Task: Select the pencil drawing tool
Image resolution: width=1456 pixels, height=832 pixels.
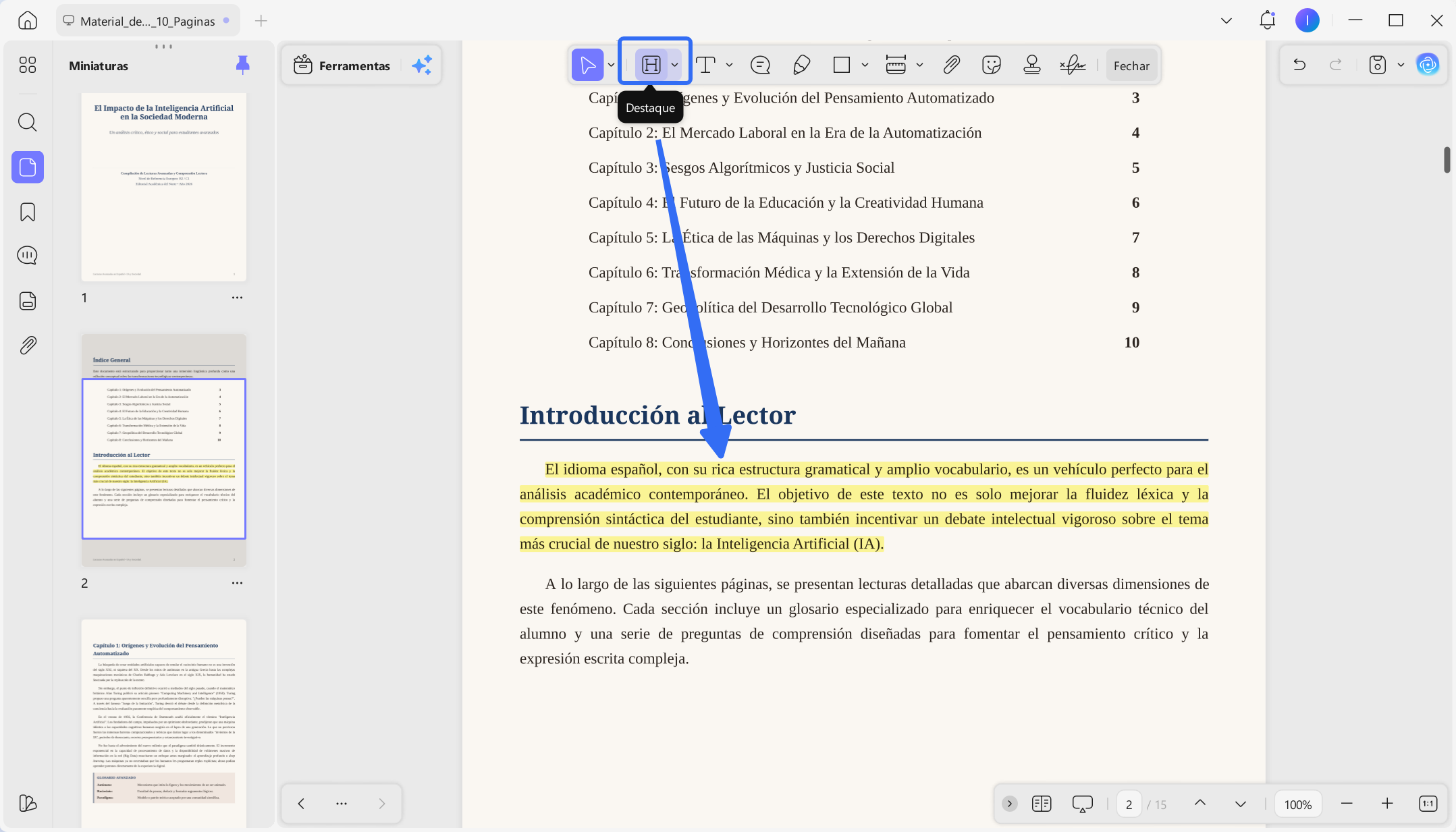Action: click(801, 65)
